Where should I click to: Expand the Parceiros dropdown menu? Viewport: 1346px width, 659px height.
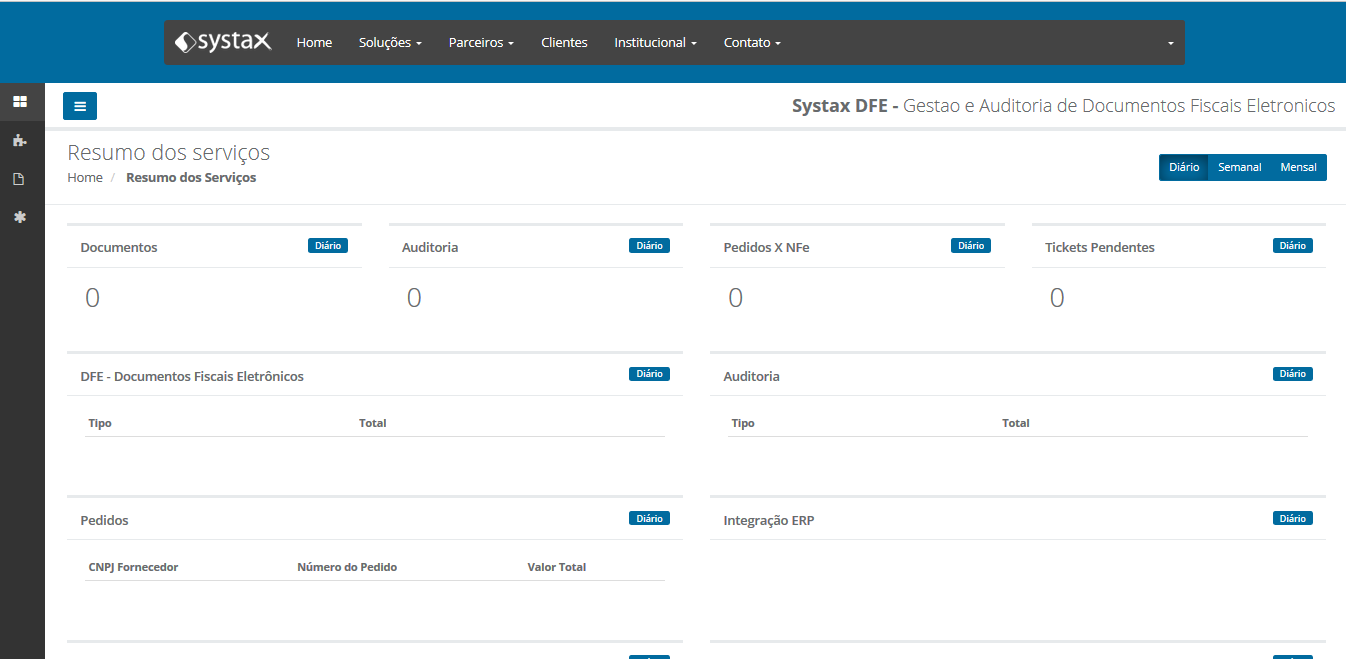coord(481,43)
